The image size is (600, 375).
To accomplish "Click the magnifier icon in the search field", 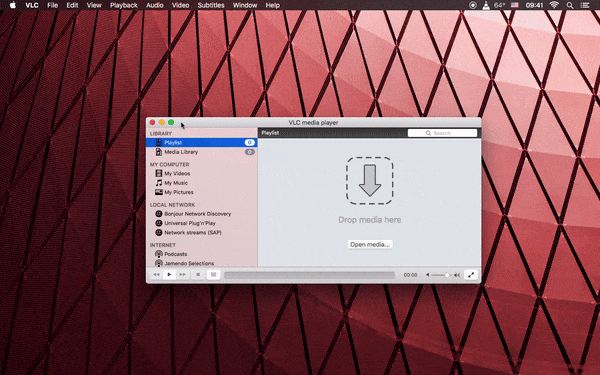I will (428, 133).
